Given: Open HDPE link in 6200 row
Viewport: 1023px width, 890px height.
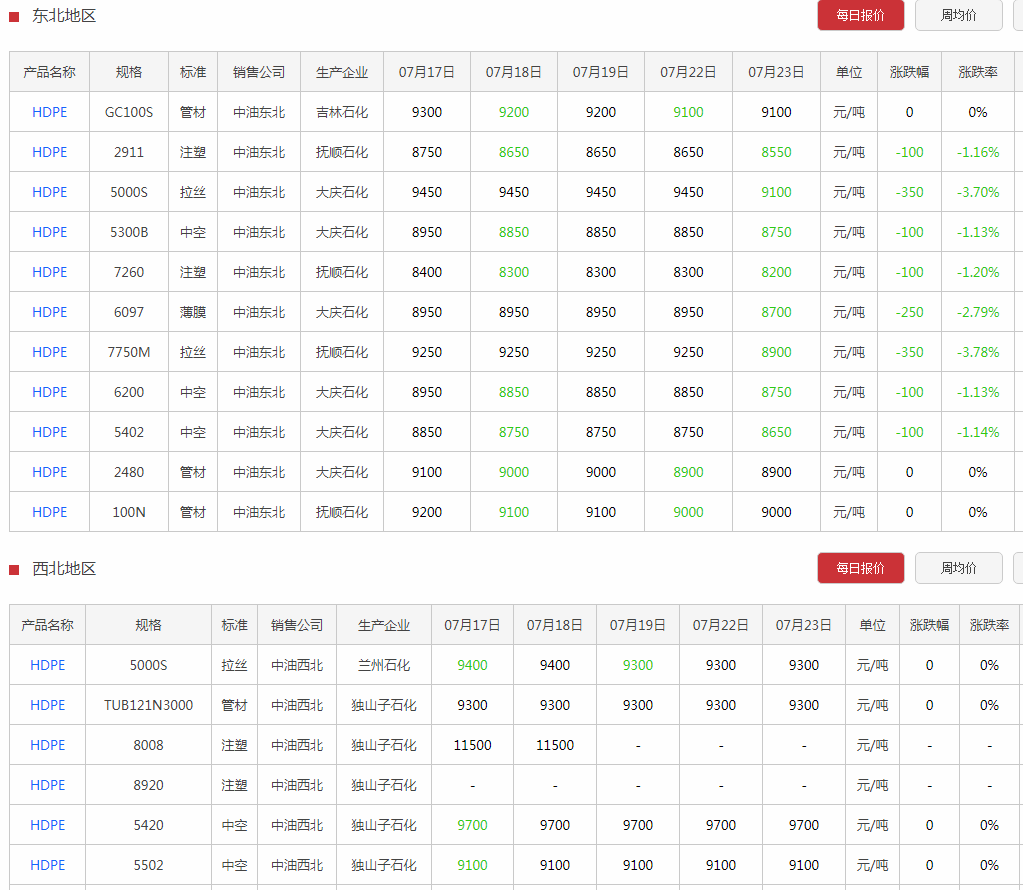Looking at the screenshot, I should pos(50,392).
